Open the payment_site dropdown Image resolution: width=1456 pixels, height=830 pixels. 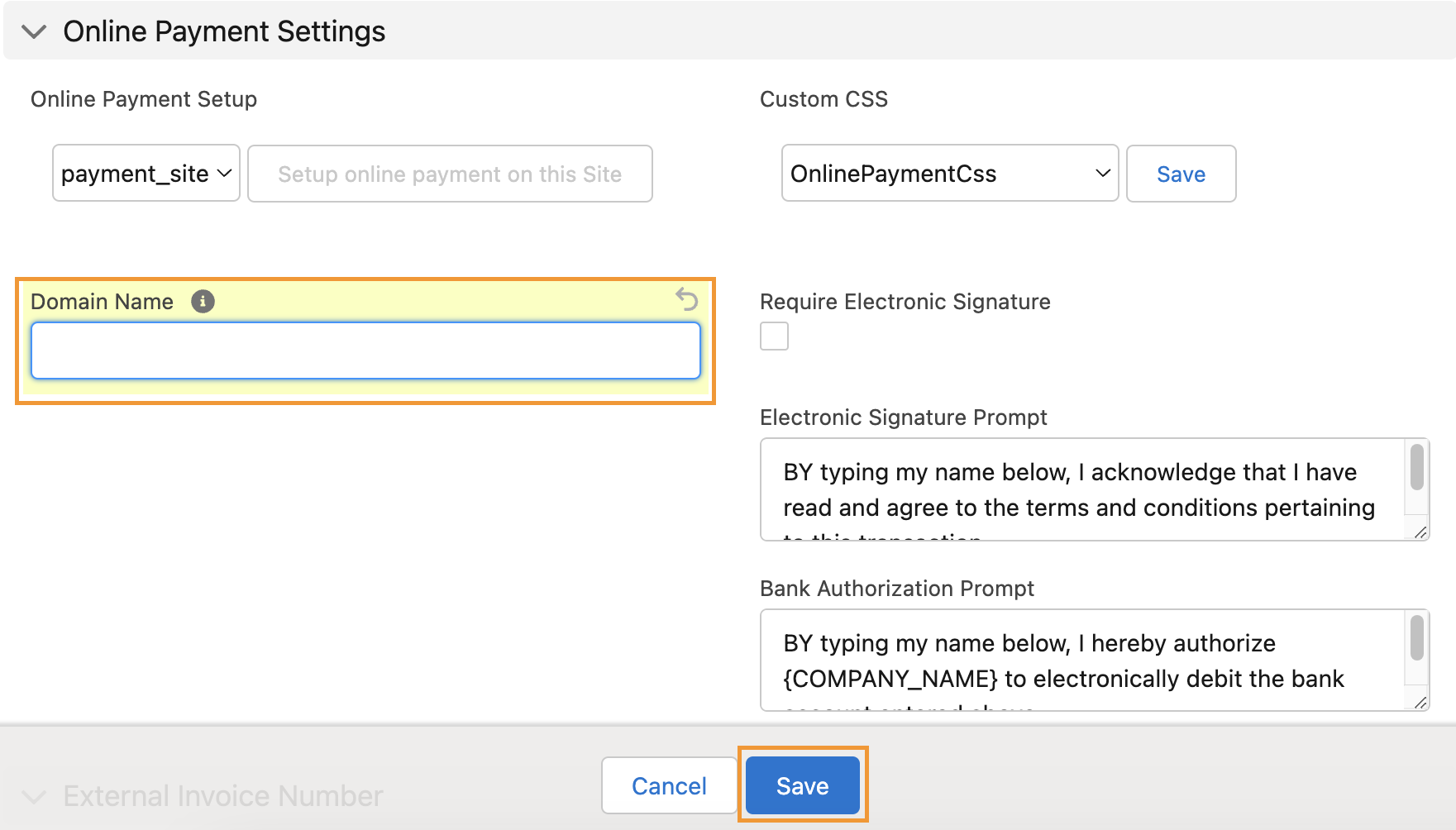146,174
